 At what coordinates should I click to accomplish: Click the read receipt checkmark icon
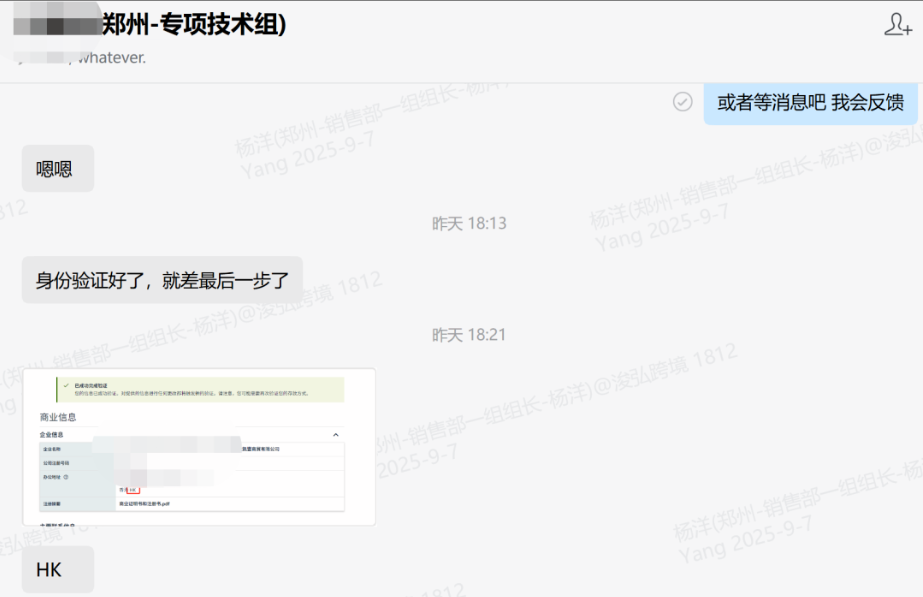(683, 102)
